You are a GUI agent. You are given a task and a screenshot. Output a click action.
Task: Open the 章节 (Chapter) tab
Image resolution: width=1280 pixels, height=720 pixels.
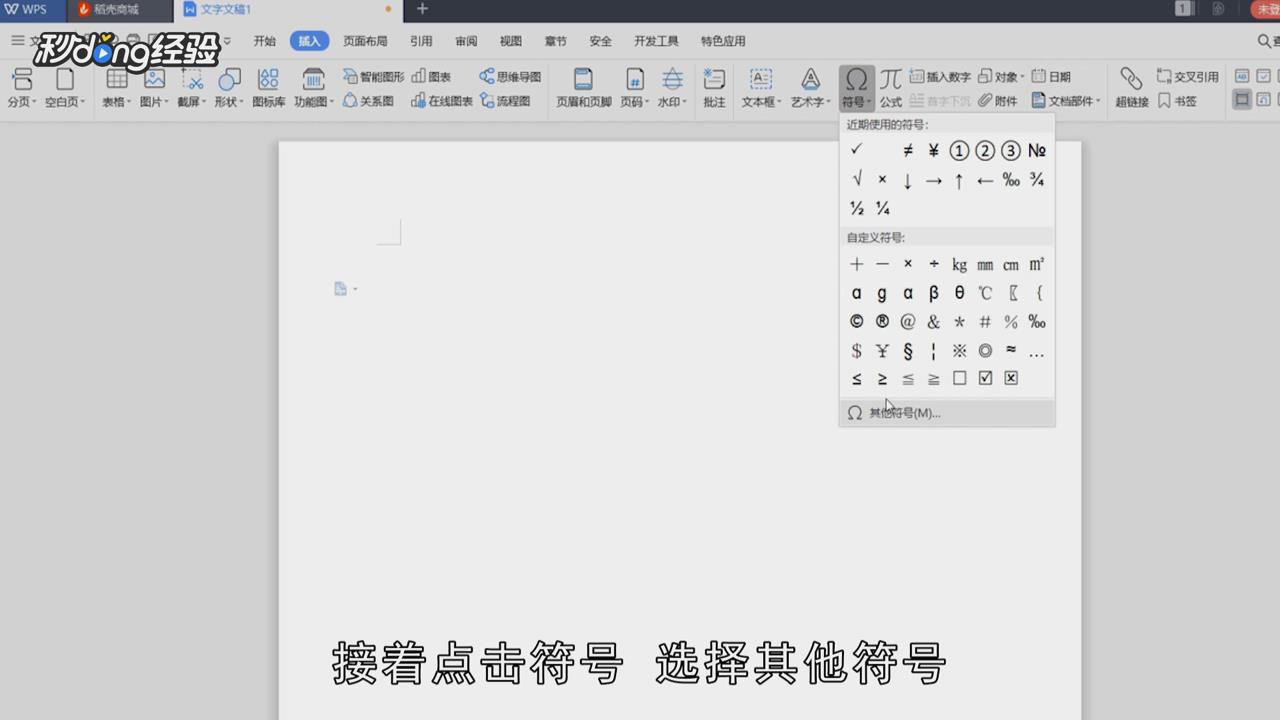pyautogui.click(x=556, y=41)
